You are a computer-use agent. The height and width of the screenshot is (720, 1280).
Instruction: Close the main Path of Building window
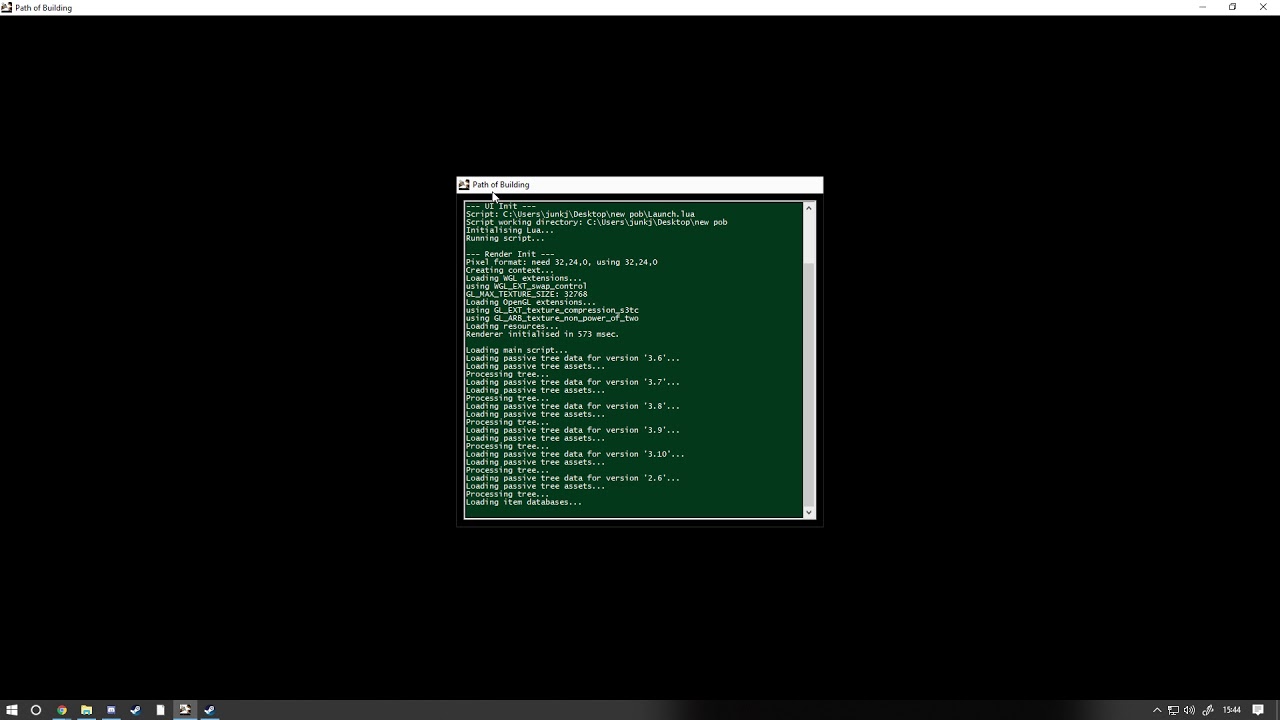tap(1263, 7)
